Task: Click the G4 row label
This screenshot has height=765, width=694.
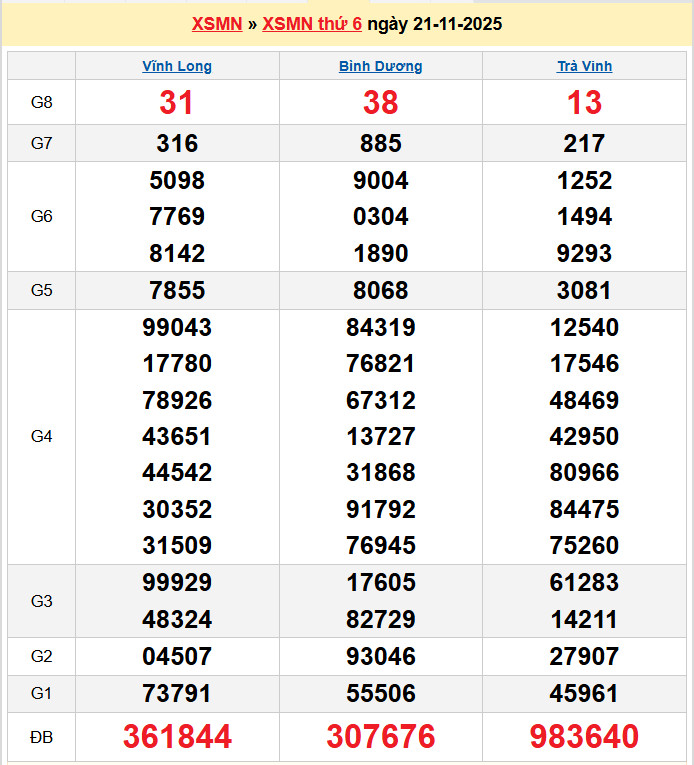Action: tap(41, 436)
